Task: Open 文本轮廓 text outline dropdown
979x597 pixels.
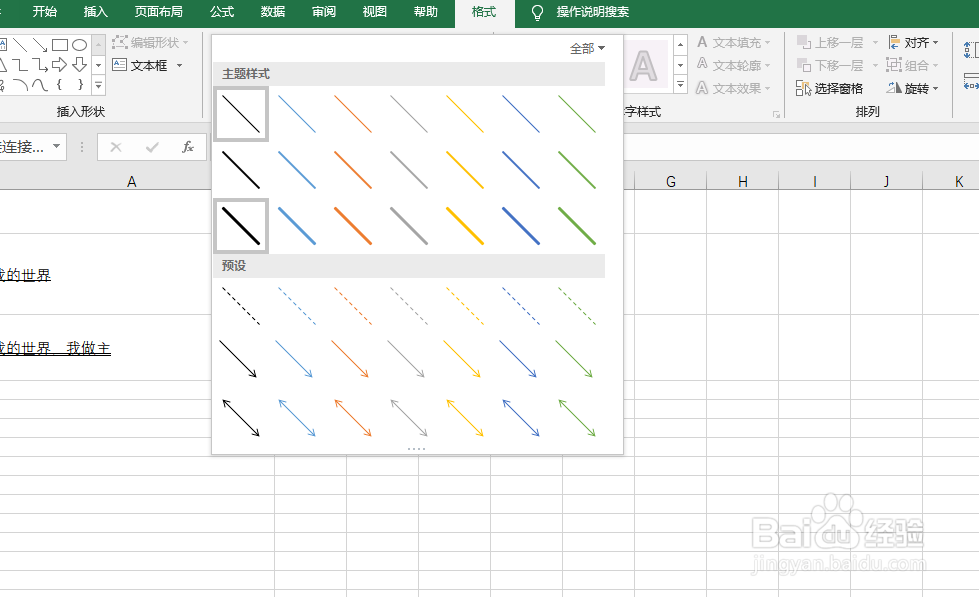Action: pyautogui.click(x=734, y=65)
